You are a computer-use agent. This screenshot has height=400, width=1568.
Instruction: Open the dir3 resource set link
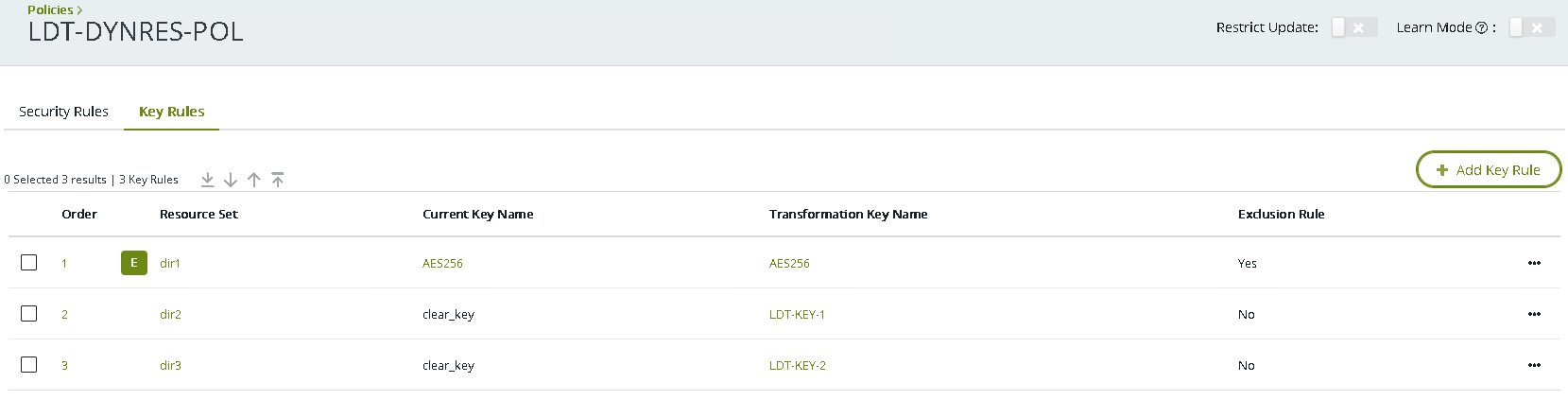[x=170, y=366]
